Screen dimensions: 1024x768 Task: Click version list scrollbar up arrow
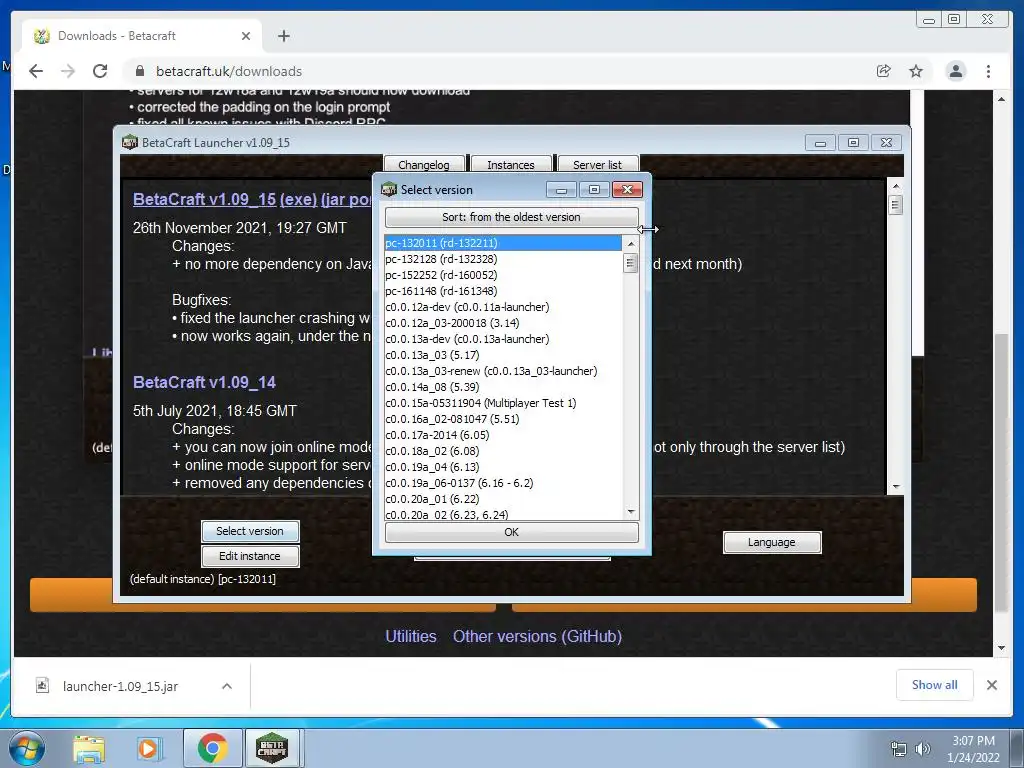coord(630,244)
